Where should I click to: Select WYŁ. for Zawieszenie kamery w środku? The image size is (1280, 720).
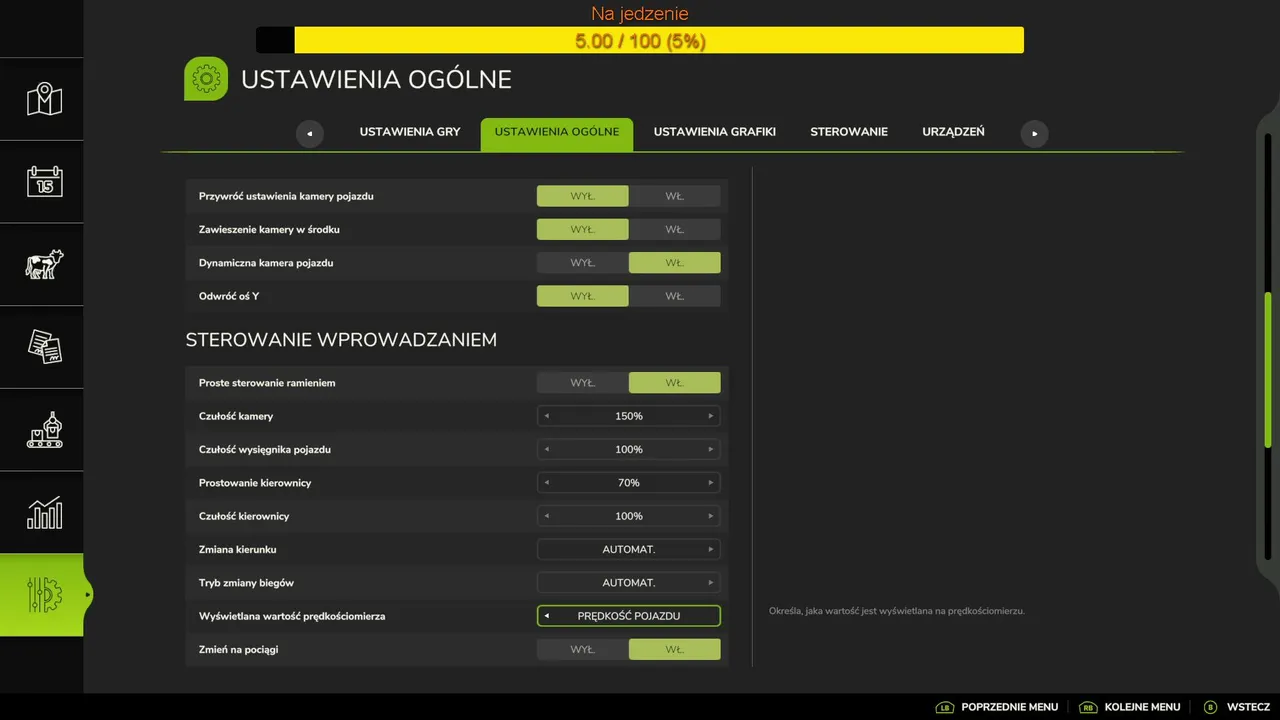pyautogui.click(x=583, y=230)
